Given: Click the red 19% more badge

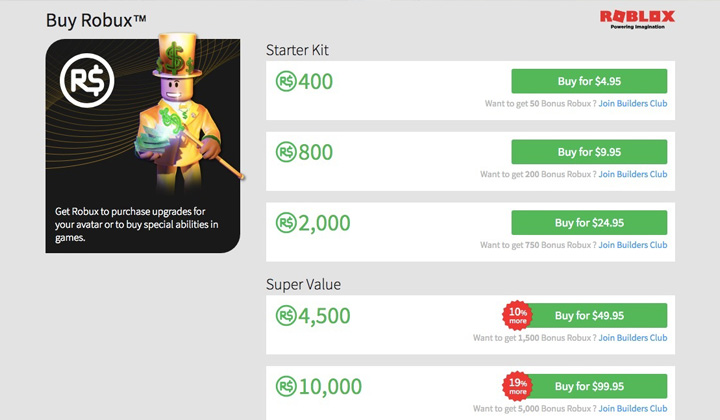Looking at the screenshot, I should tap(518, 386).
